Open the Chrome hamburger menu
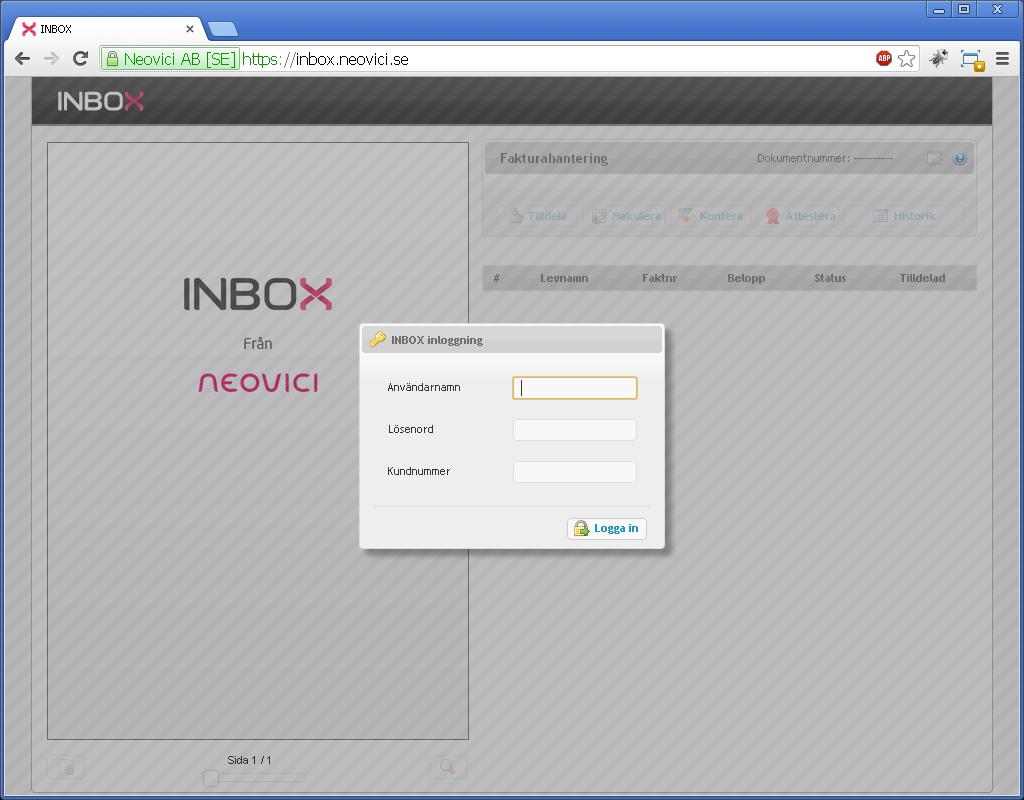1024x800 pixels. pyautogui.click(x=1002, y=59)
